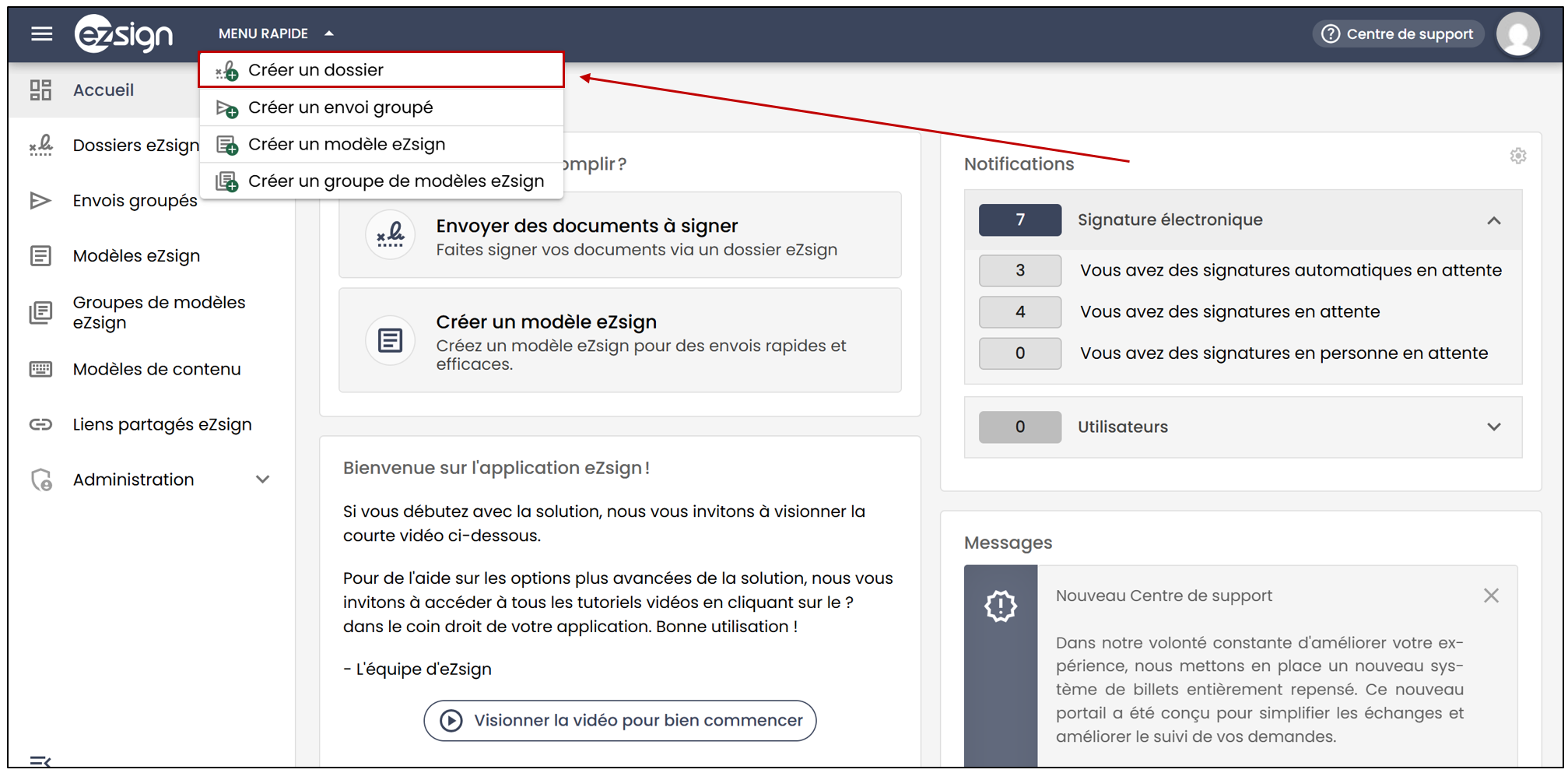The width and height of the screenshot is (1568, 773).
Task: Choose Créer un groupe de modèles eZsign
Action: point(381,181)
